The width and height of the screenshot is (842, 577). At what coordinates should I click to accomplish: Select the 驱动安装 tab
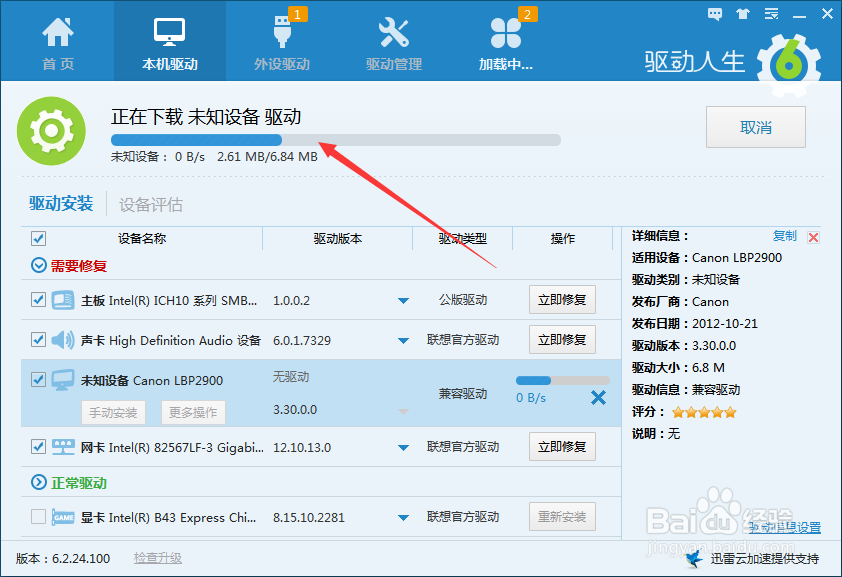(x=61, y=204)
